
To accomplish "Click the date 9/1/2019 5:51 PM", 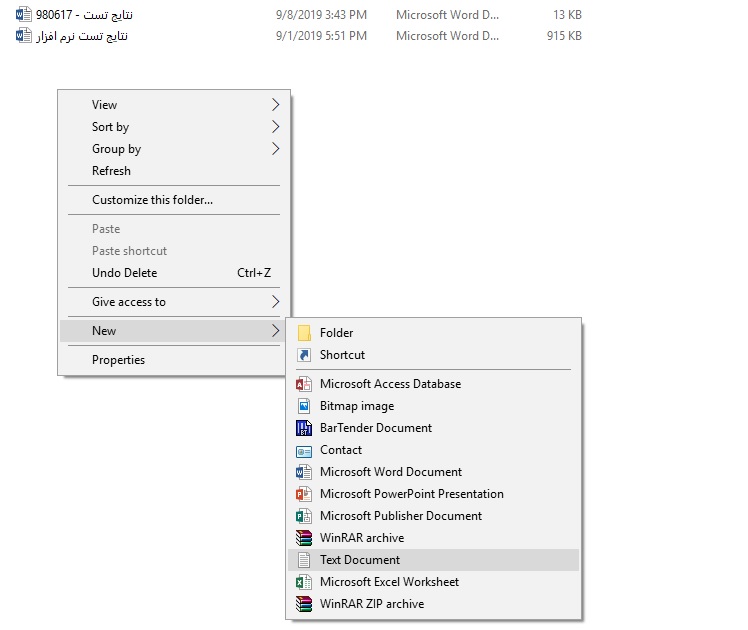I will tap(321, 36).
